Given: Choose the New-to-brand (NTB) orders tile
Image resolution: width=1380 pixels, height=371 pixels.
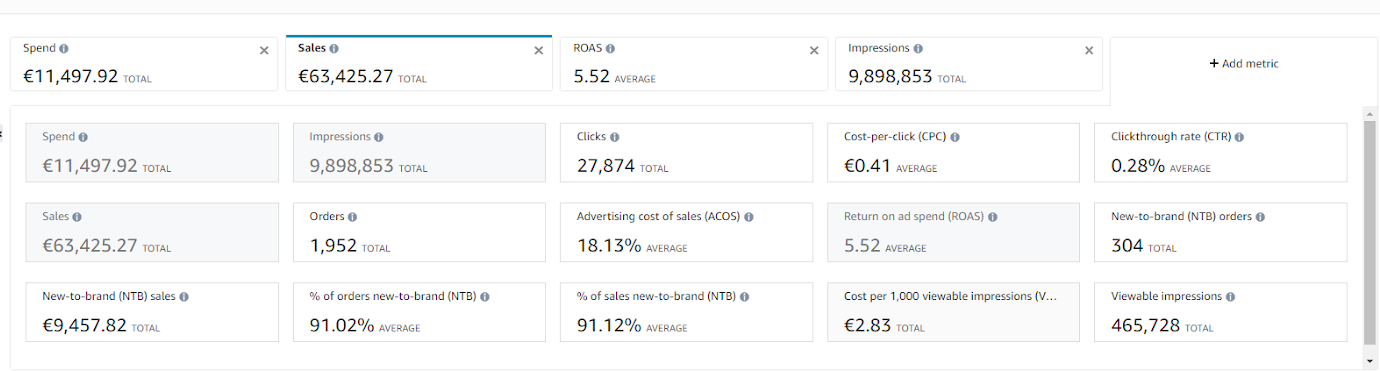Looking at the screenshot, I should point(1221,232).
